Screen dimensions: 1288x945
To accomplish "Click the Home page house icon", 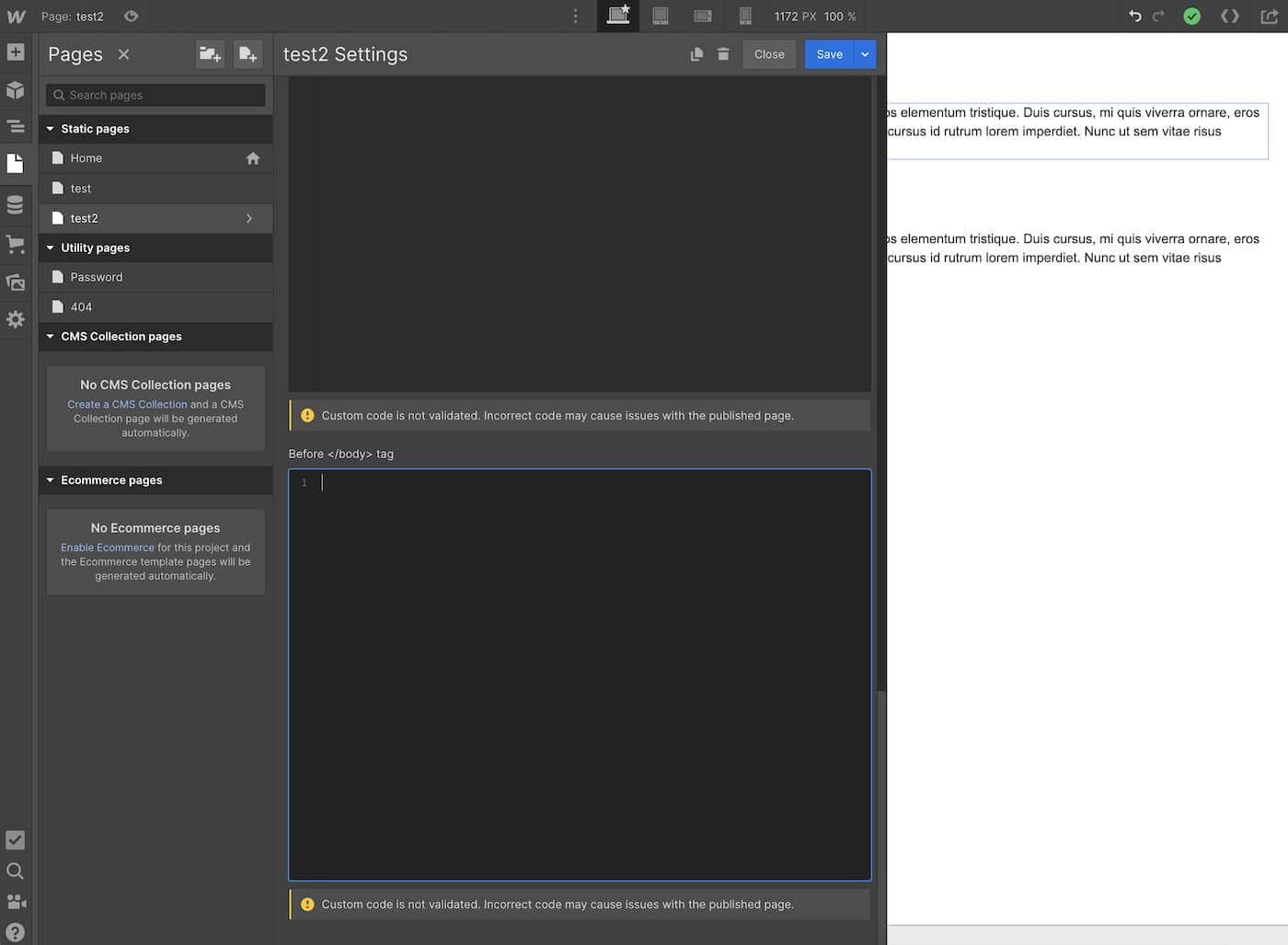I will 253,158.
